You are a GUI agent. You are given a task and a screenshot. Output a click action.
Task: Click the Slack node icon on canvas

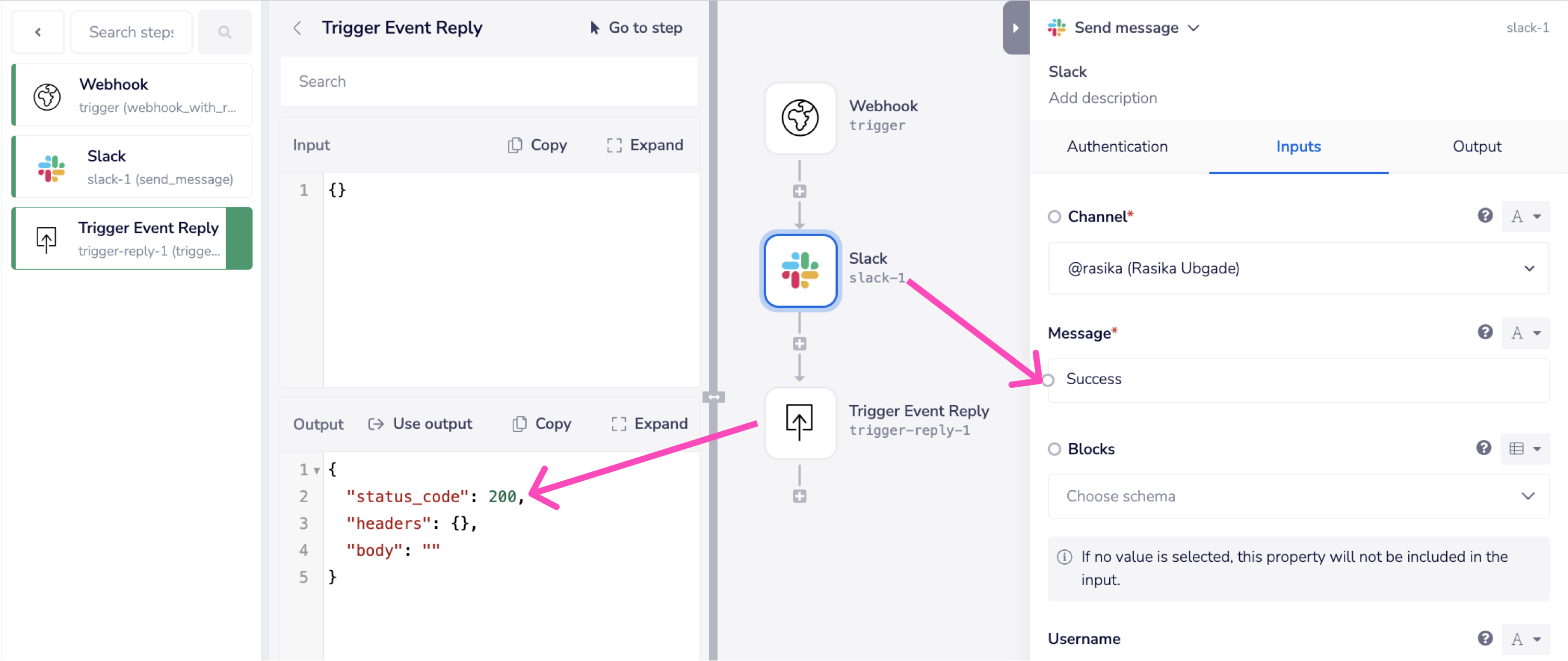tap(800, 270)
